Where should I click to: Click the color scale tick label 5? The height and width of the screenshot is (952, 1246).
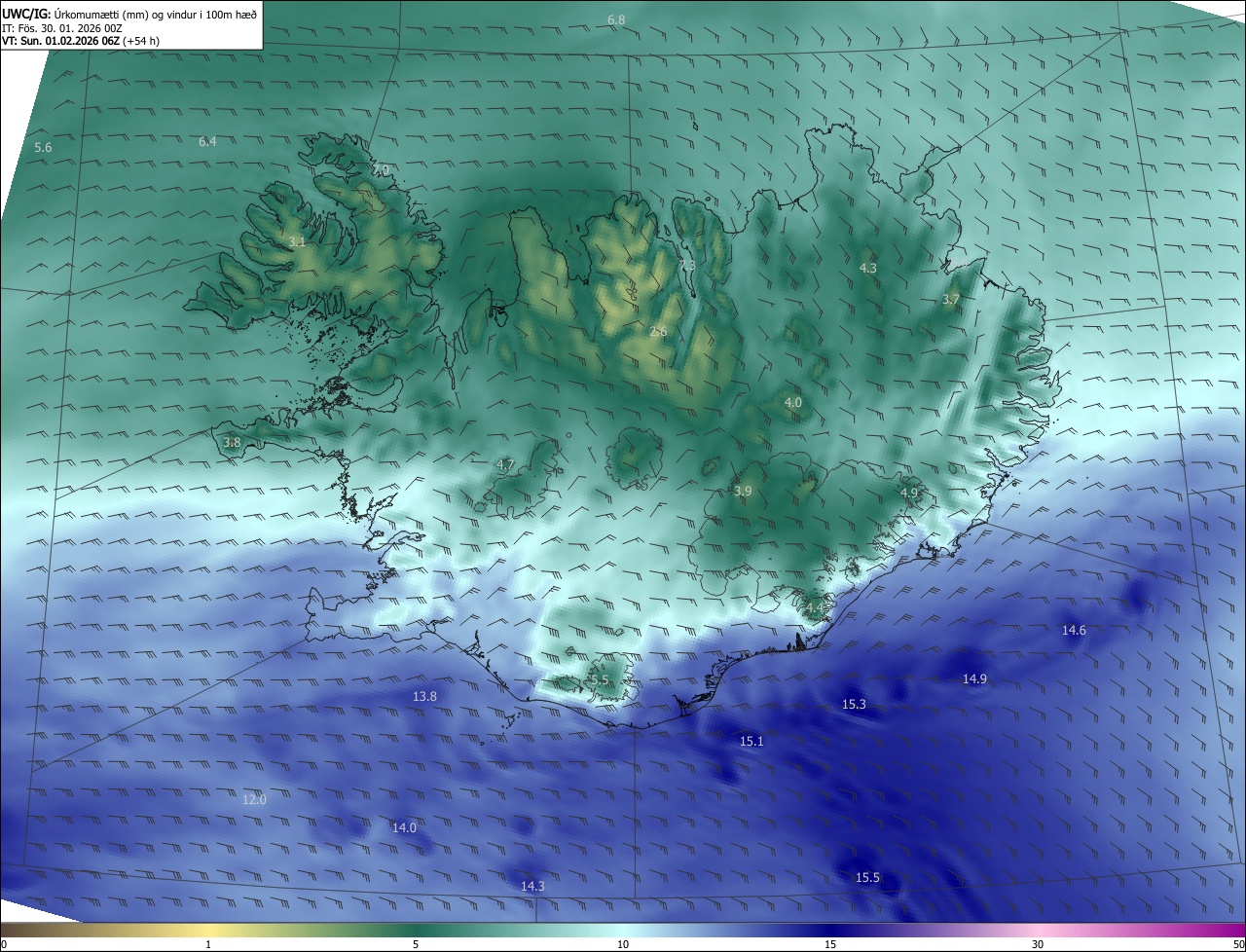[416, 944]
